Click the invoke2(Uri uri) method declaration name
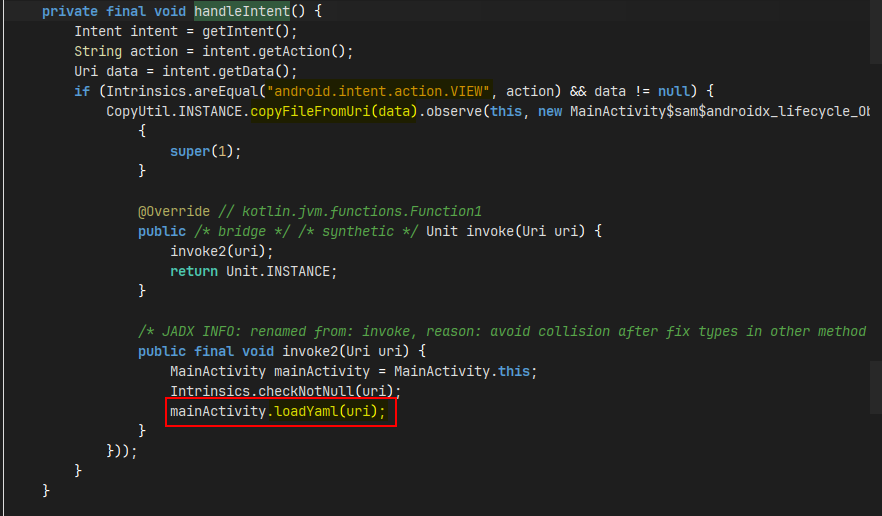882x516 pixels. (345, 352)
